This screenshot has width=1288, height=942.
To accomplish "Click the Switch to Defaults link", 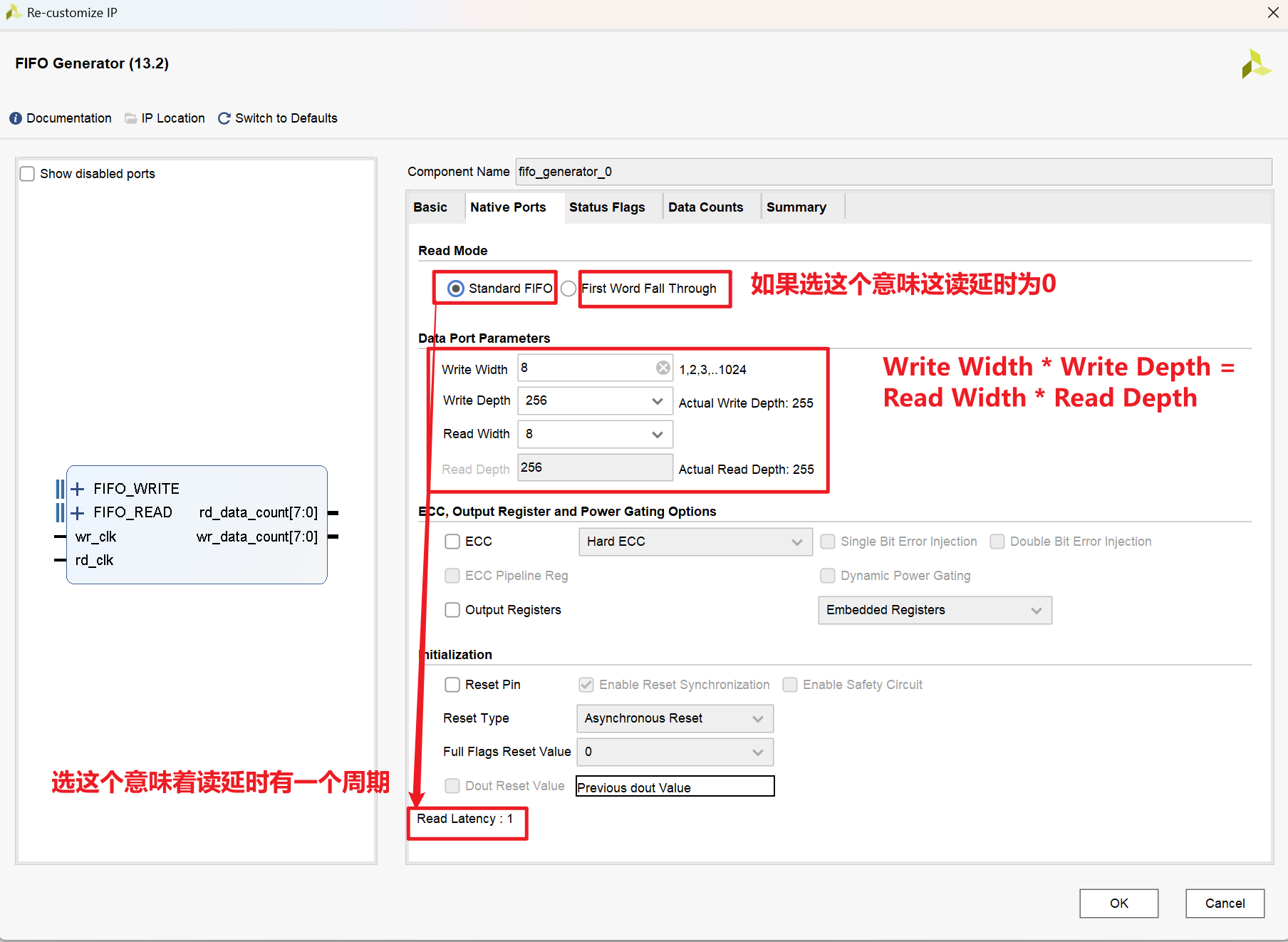I will pos(286,118).
